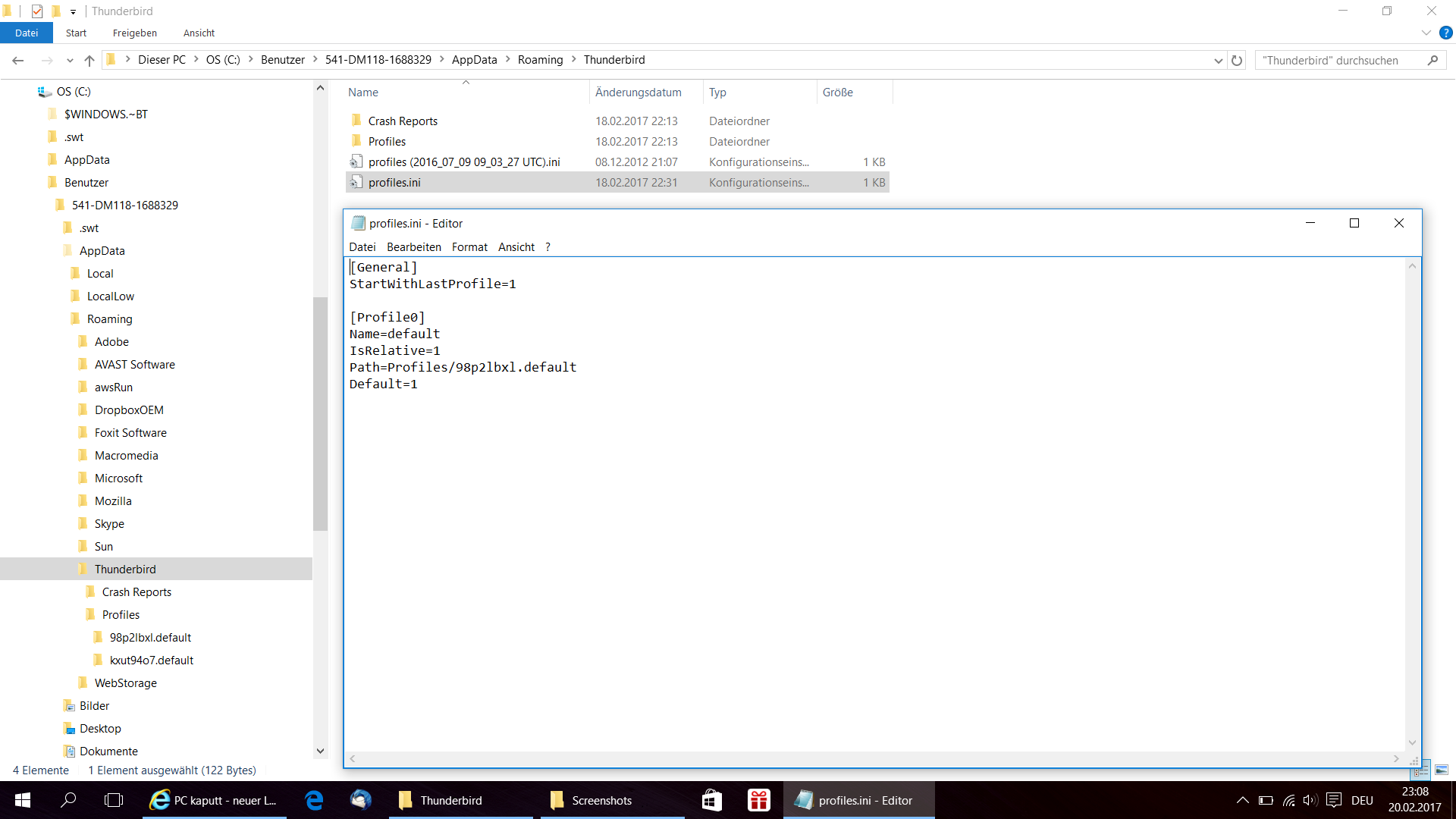
Task: Click AppData in the address breadcrumb
Action: point(474,60)
